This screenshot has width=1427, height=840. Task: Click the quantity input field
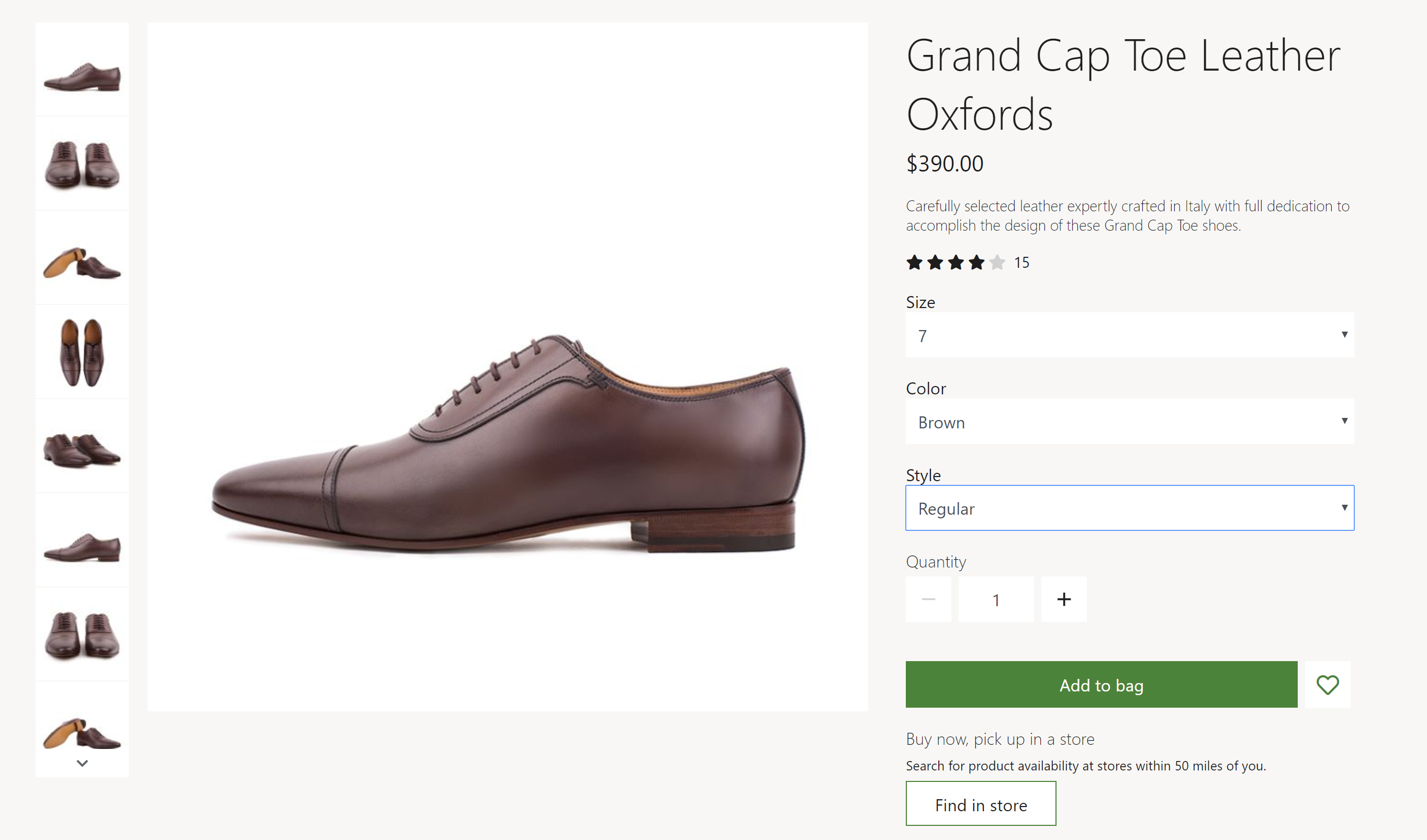coord(995,599)
